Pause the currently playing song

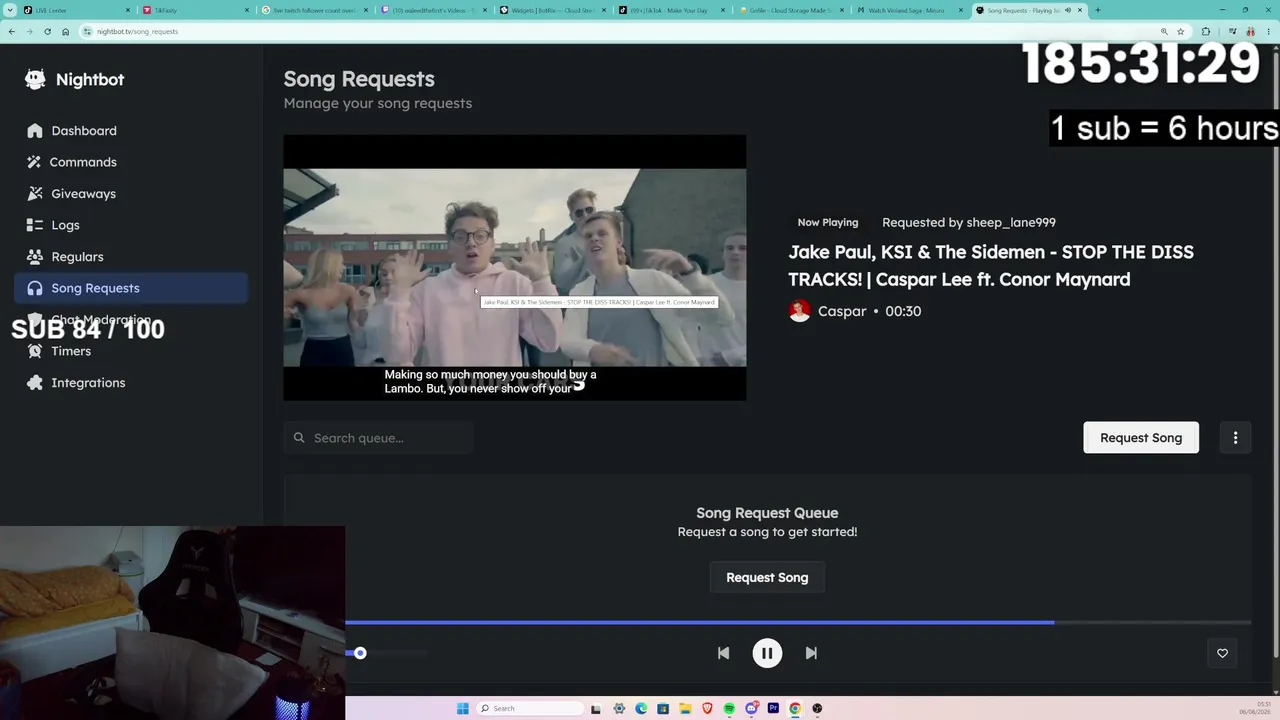(x=767, y=653)
